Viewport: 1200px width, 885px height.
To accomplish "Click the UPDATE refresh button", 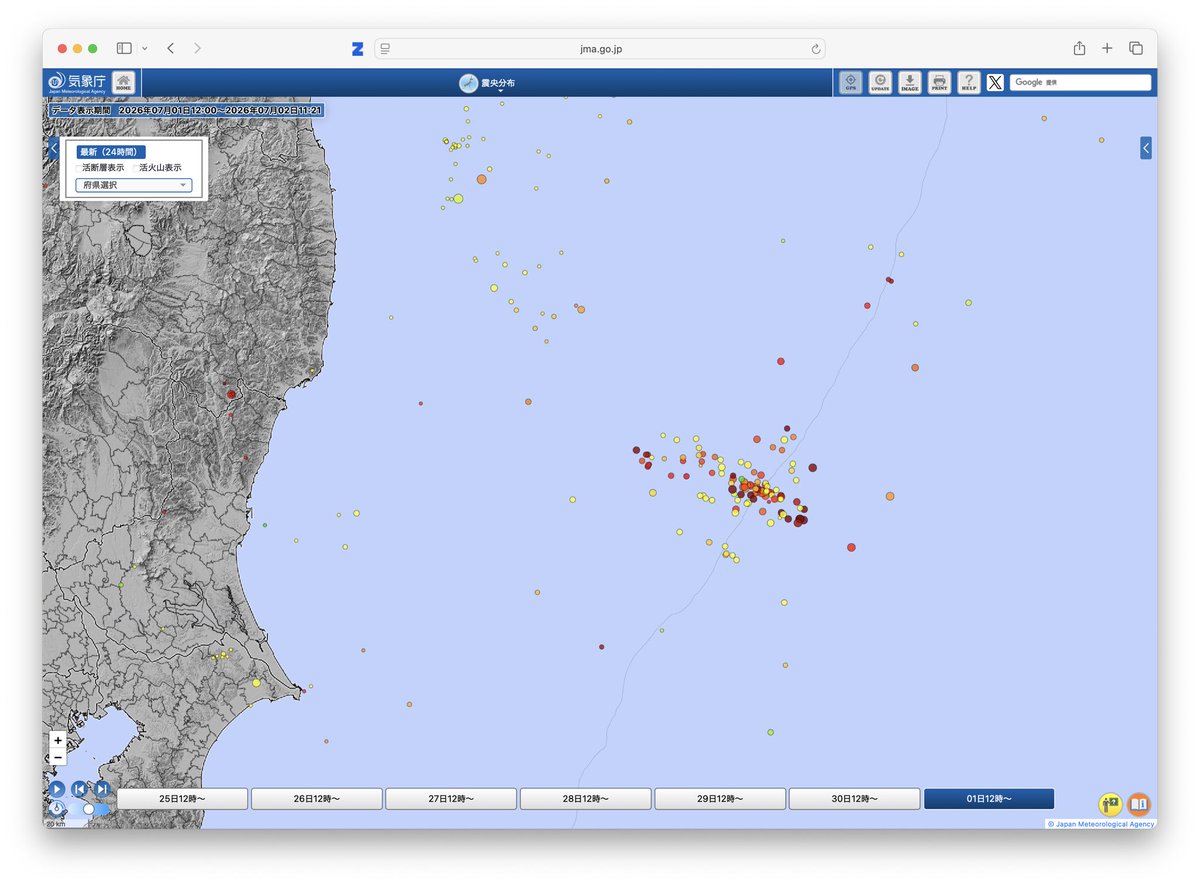I will point(880,82).
